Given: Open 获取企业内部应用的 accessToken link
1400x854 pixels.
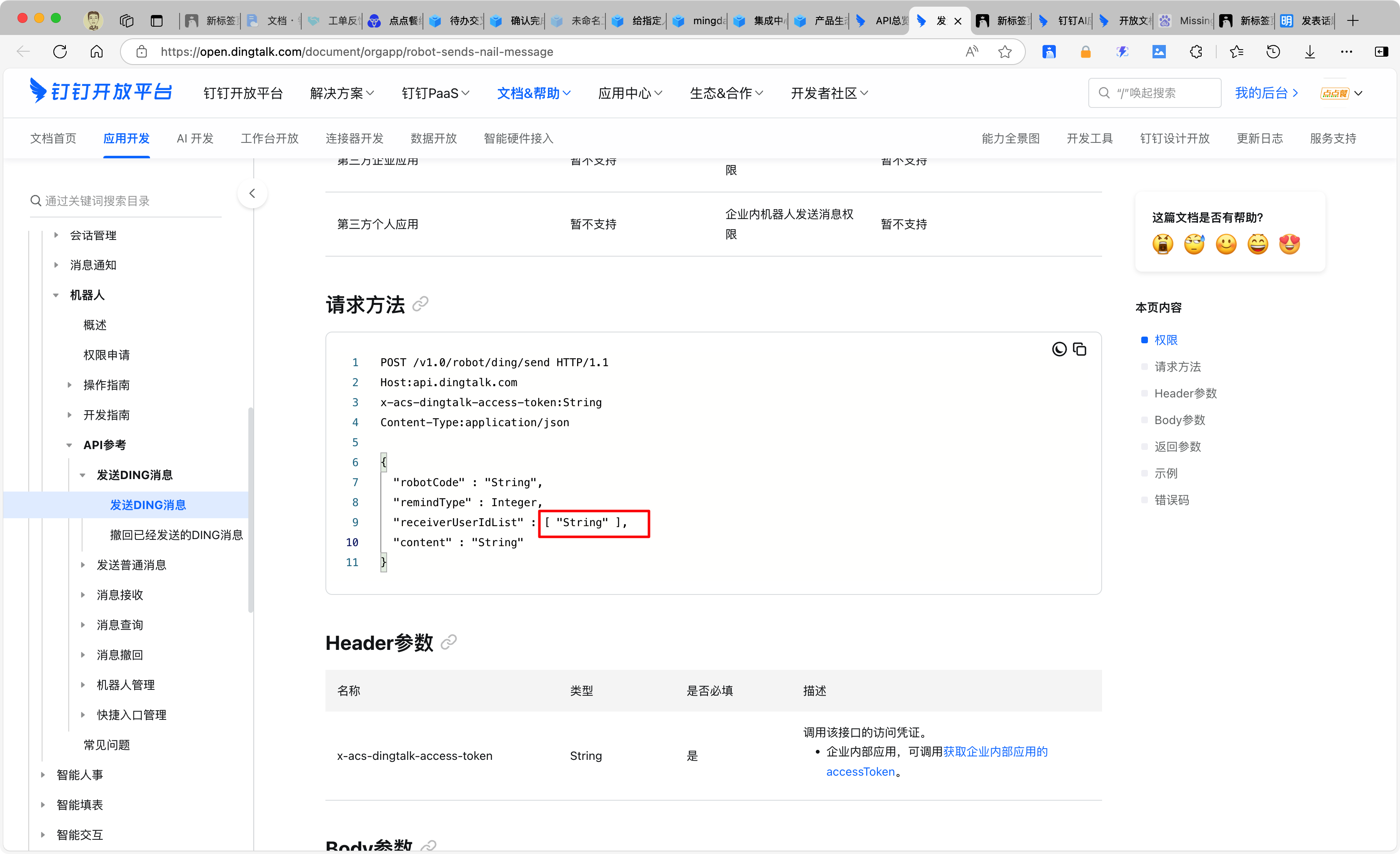Looking at the screenshot, I should (994, 752).
